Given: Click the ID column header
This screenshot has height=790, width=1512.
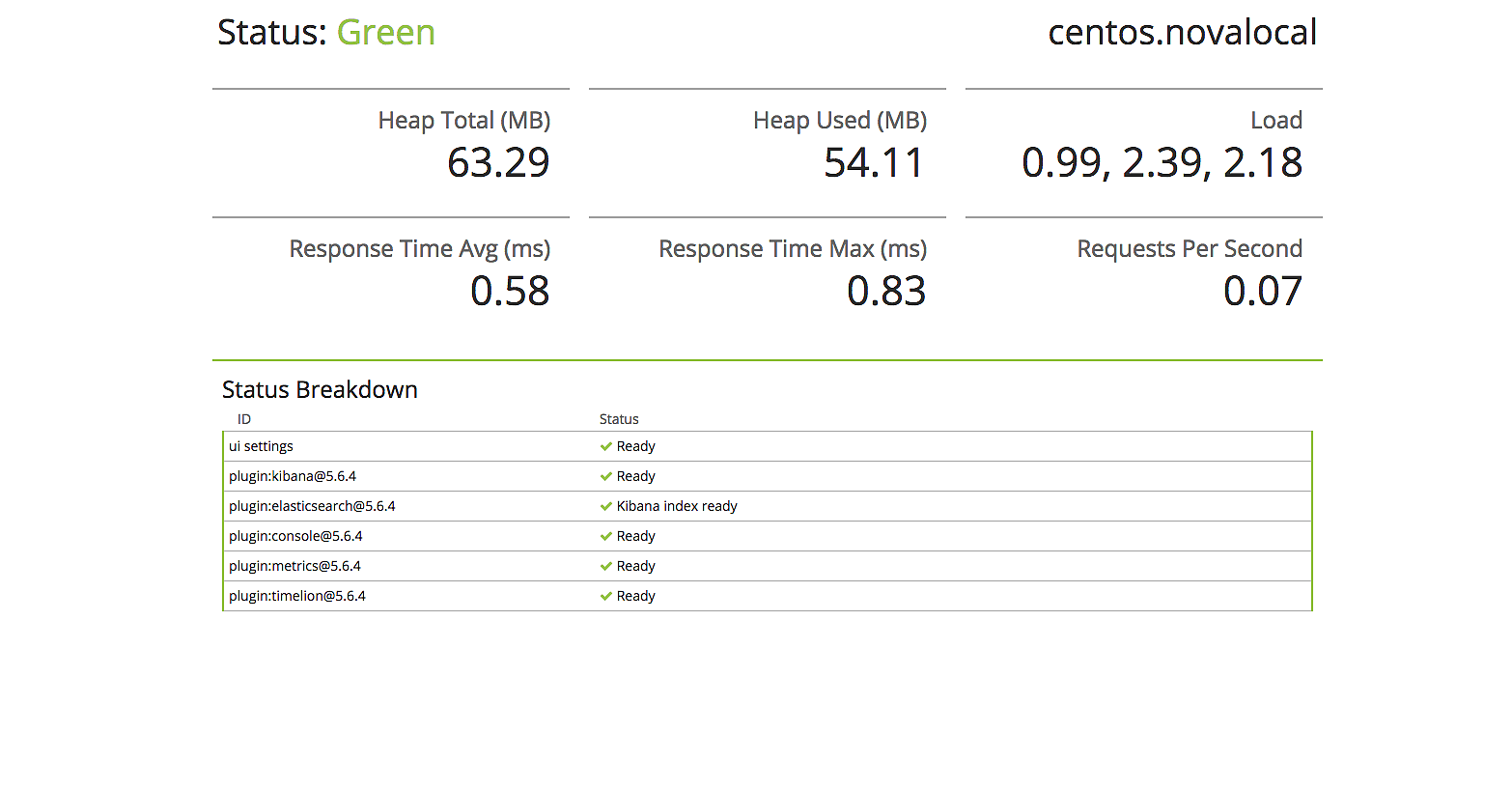Looking at the screenshot, I should (244, 419).
